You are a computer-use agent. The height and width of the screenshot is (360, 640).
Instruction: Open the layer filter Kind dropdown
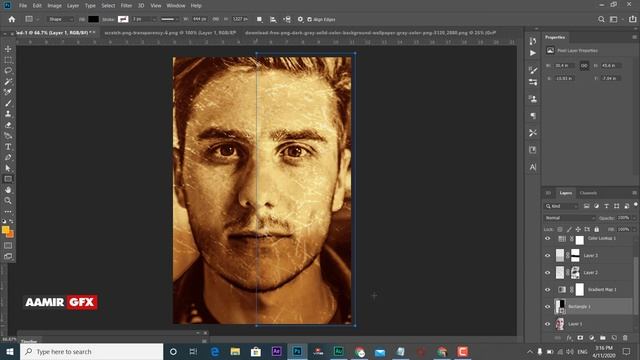[x=562, y=206]
